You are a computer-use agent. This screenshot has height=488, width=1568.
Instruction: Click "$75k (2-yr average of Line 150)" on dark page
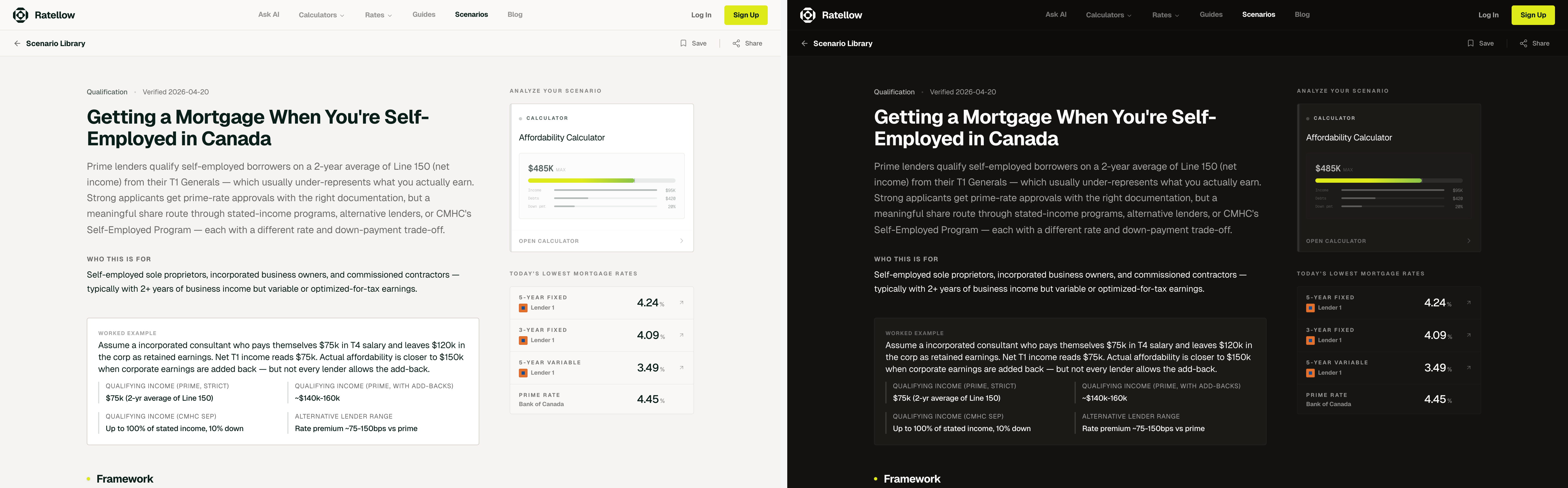click(x=947, y=398)
